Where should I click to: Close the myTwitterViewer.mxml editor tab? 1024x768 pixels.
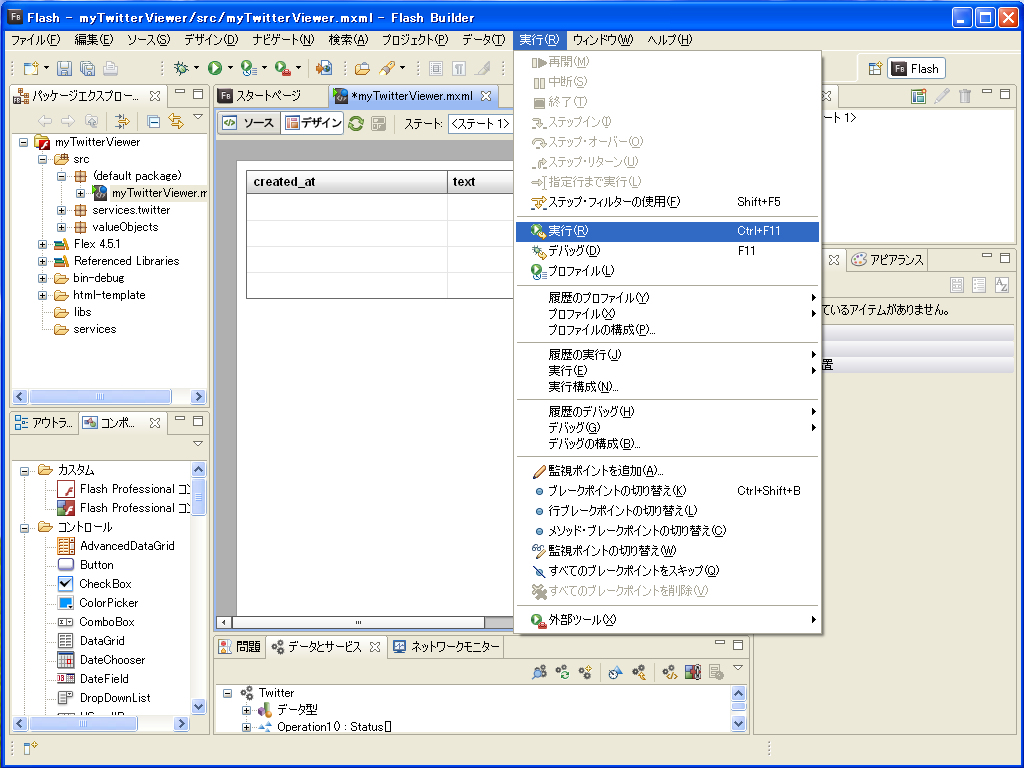[x=486, y=96]
